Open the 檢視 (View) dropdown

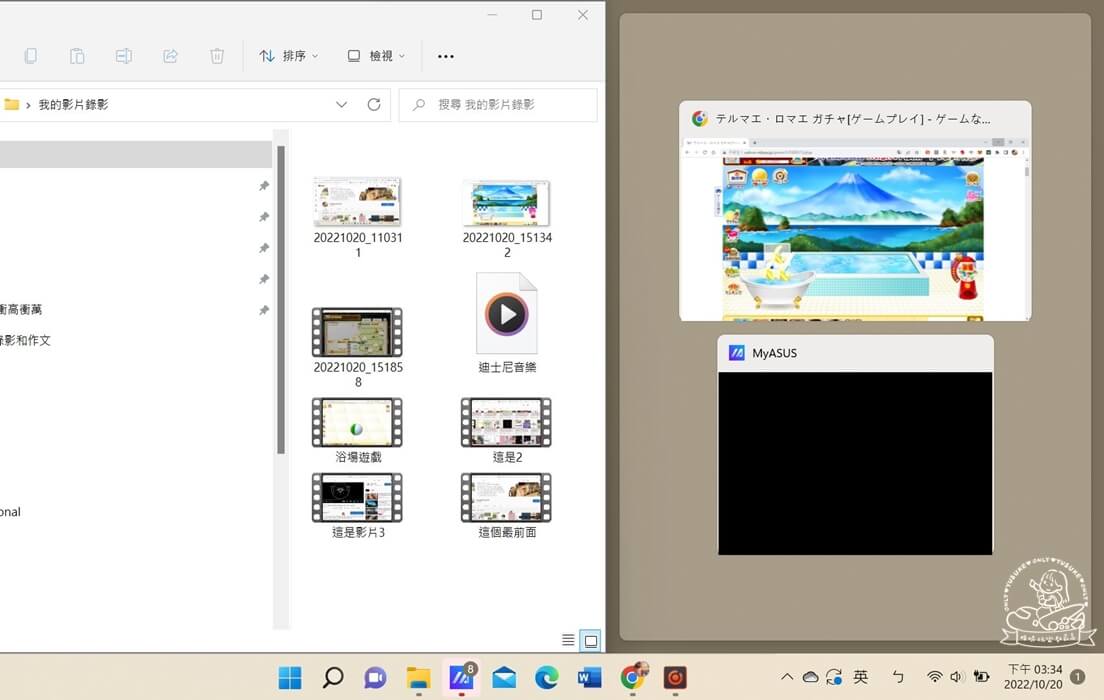374,56
